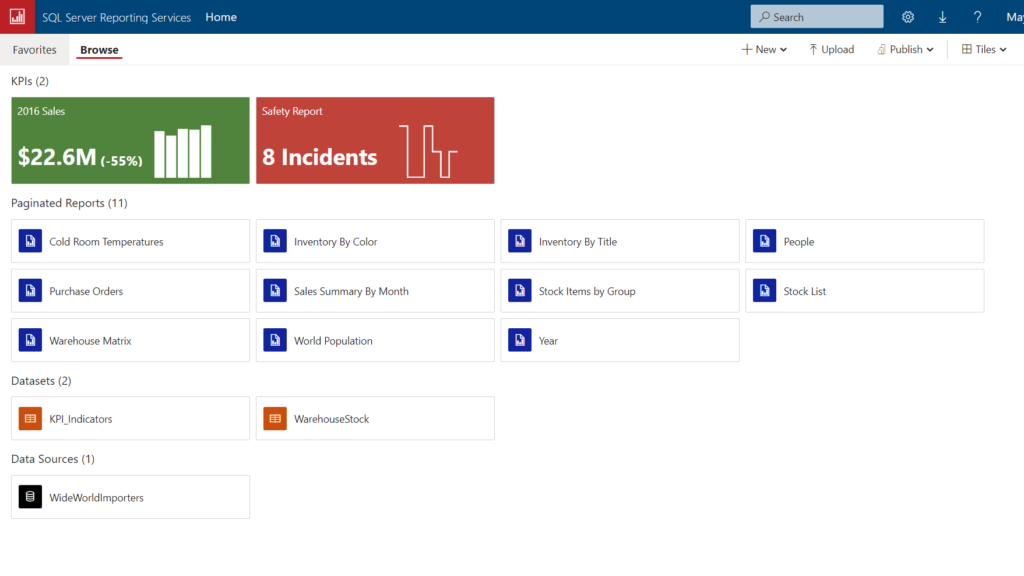The height and width of the screenshot is (576, 1024).
Task: Click the World Population report icon
Action: [x=275, y=340]
